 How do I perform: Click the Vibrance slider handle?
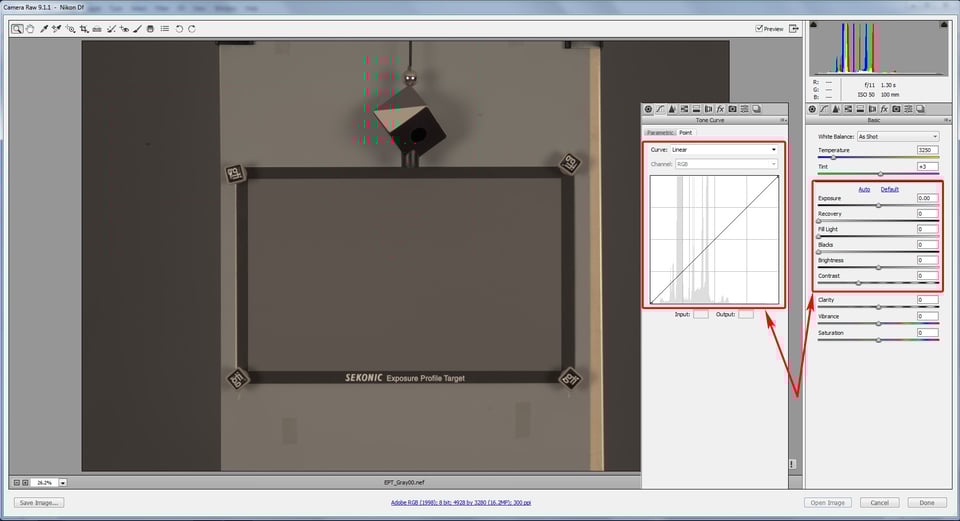click(879, 323)
